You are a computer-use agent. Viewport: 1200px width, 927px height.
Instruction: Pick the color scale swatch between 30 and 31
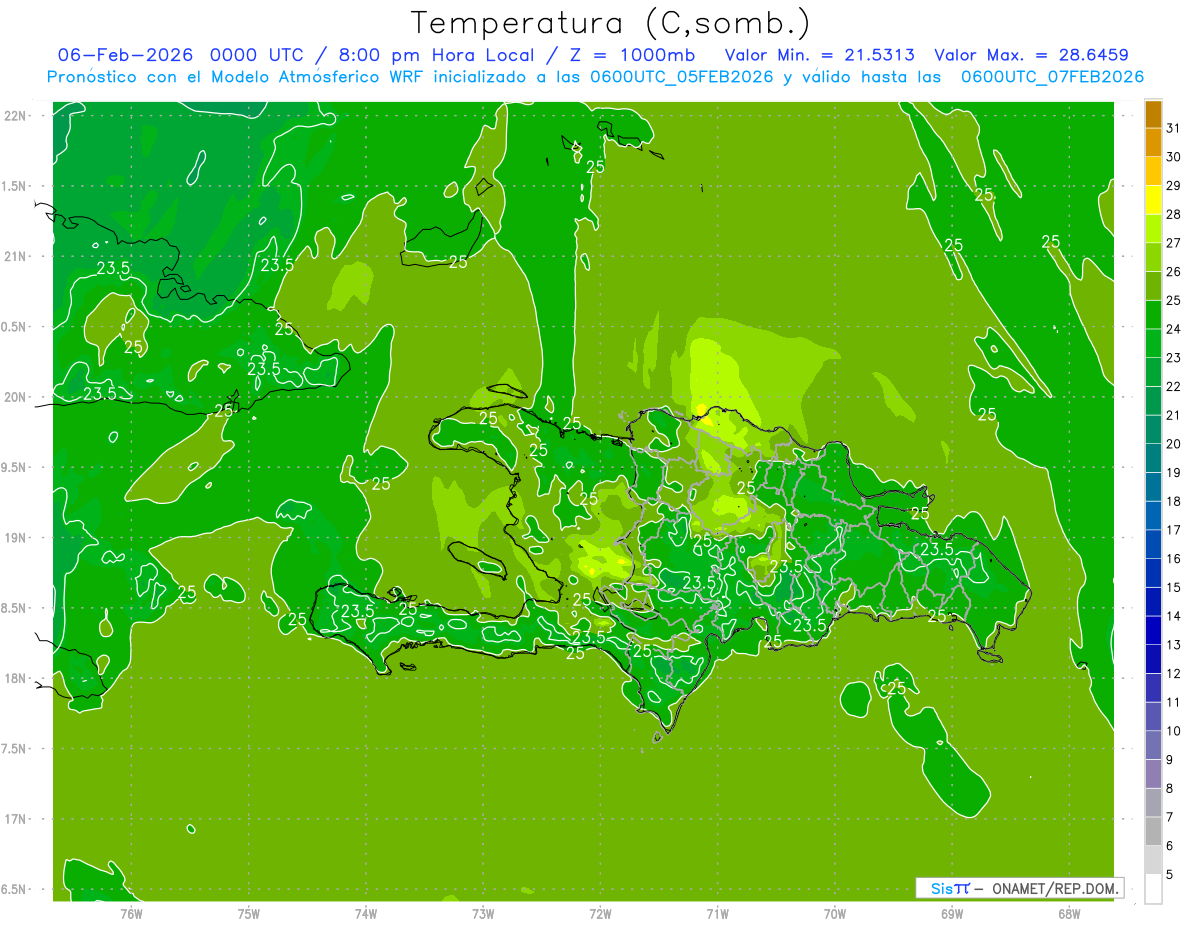click(1153, 143)
